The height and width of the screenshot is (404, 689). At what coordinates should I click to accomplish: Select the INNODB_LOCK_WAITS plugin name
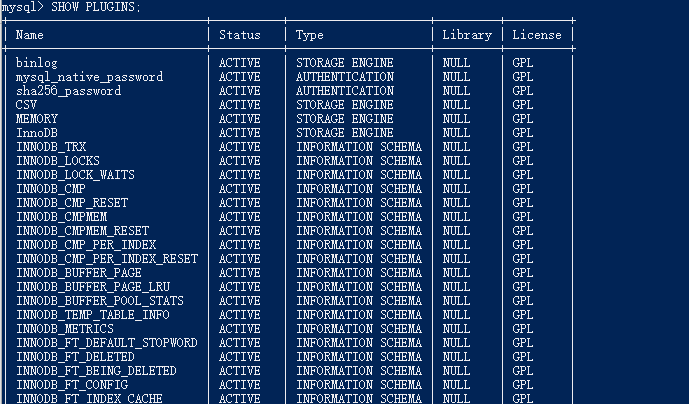click(x=75, y=175)
